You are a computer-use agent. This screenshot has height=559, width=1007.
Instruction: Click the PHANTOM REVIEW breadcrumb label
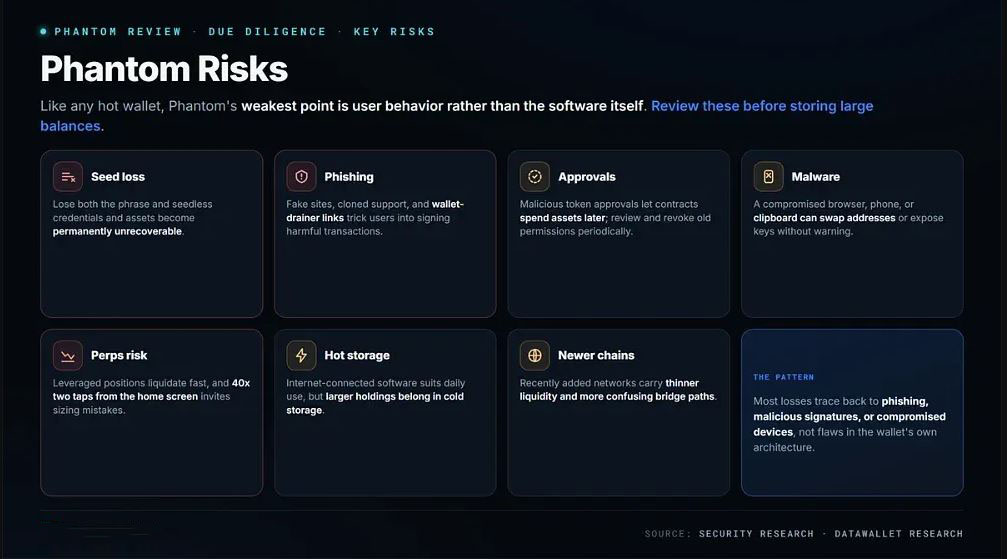pyautogui.click(x=118, y=31)
